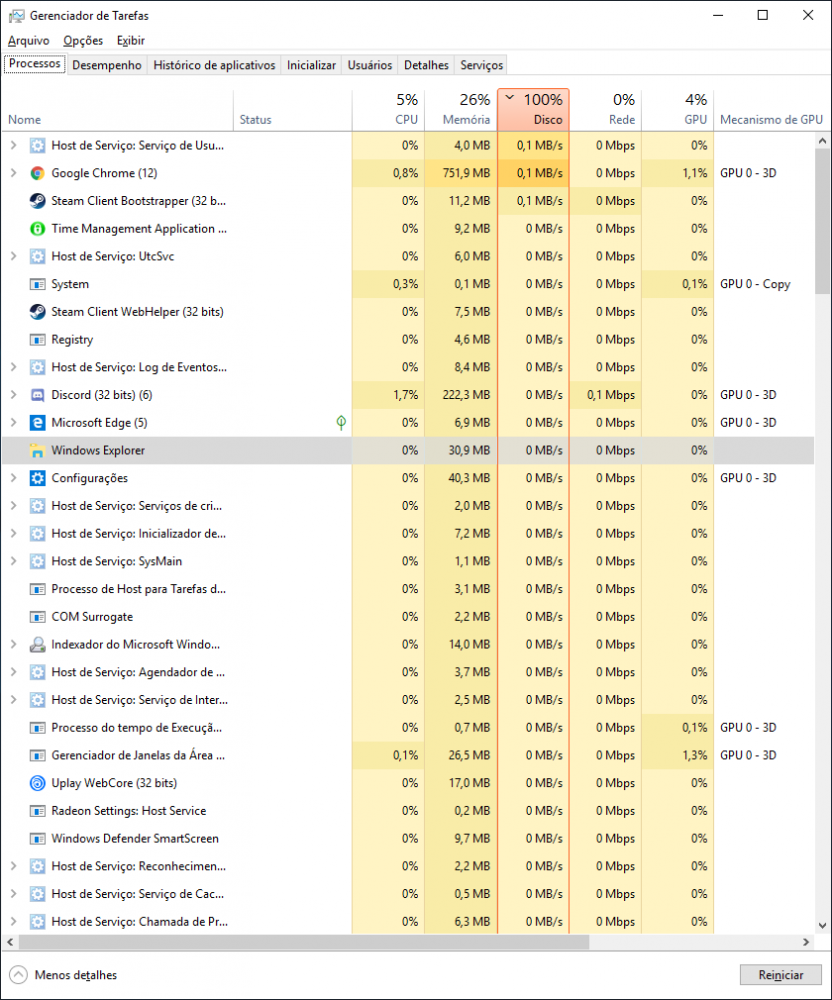Screen dimensions: 832x1000
Task: Expand the Google Chrome process group
Action: [13, 173]
